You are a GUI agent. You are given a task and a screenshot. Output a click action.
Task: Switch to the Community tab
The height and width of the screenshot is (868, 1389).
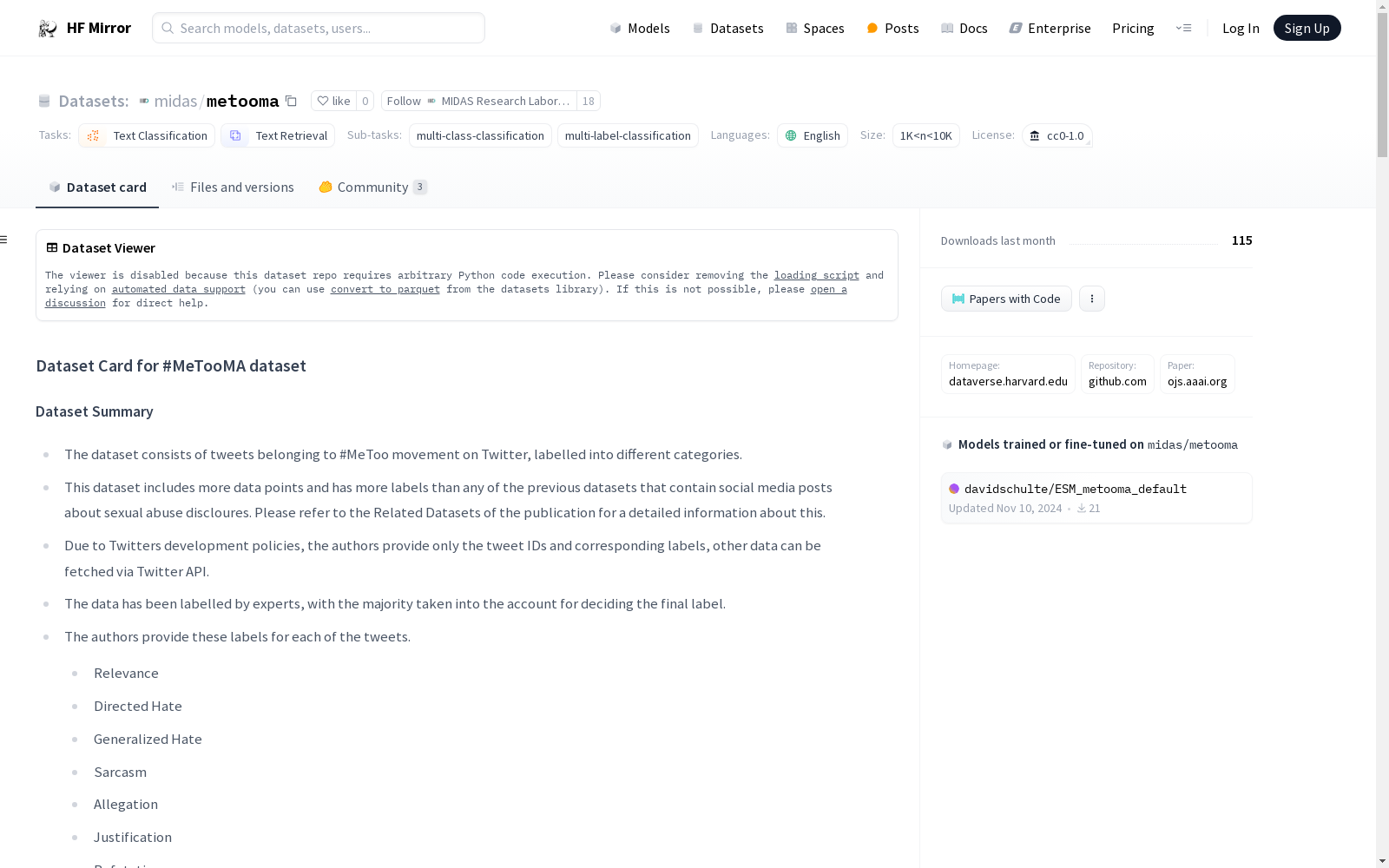coord(373,187)
